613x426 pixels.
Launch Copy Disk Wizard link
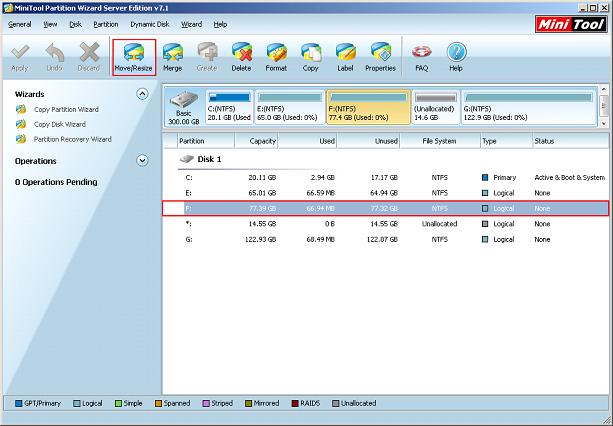point(59,124)
